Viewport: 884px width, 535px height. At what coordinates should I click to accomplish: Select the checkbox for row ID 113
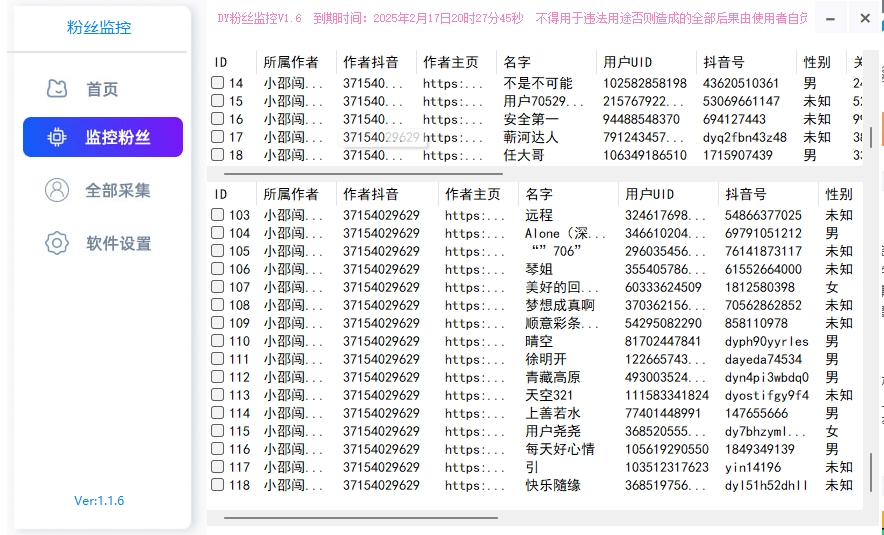coord(218,395)
